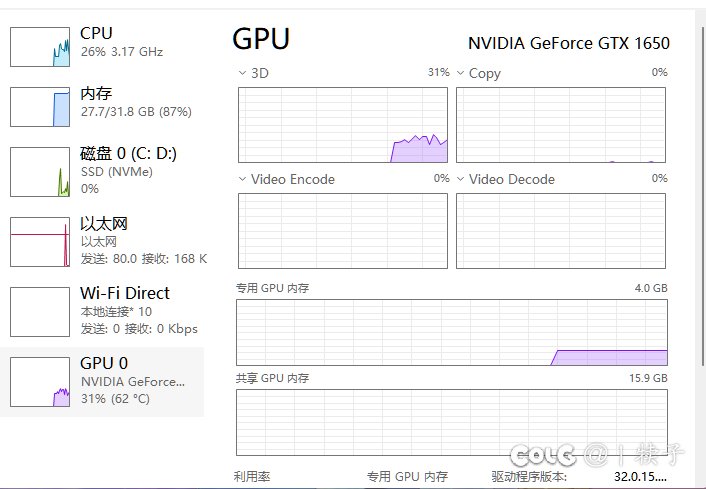This screenshot has height=489, width=706.
Task: Click the 3D utilization graph
Action: (x=343, y=125)
